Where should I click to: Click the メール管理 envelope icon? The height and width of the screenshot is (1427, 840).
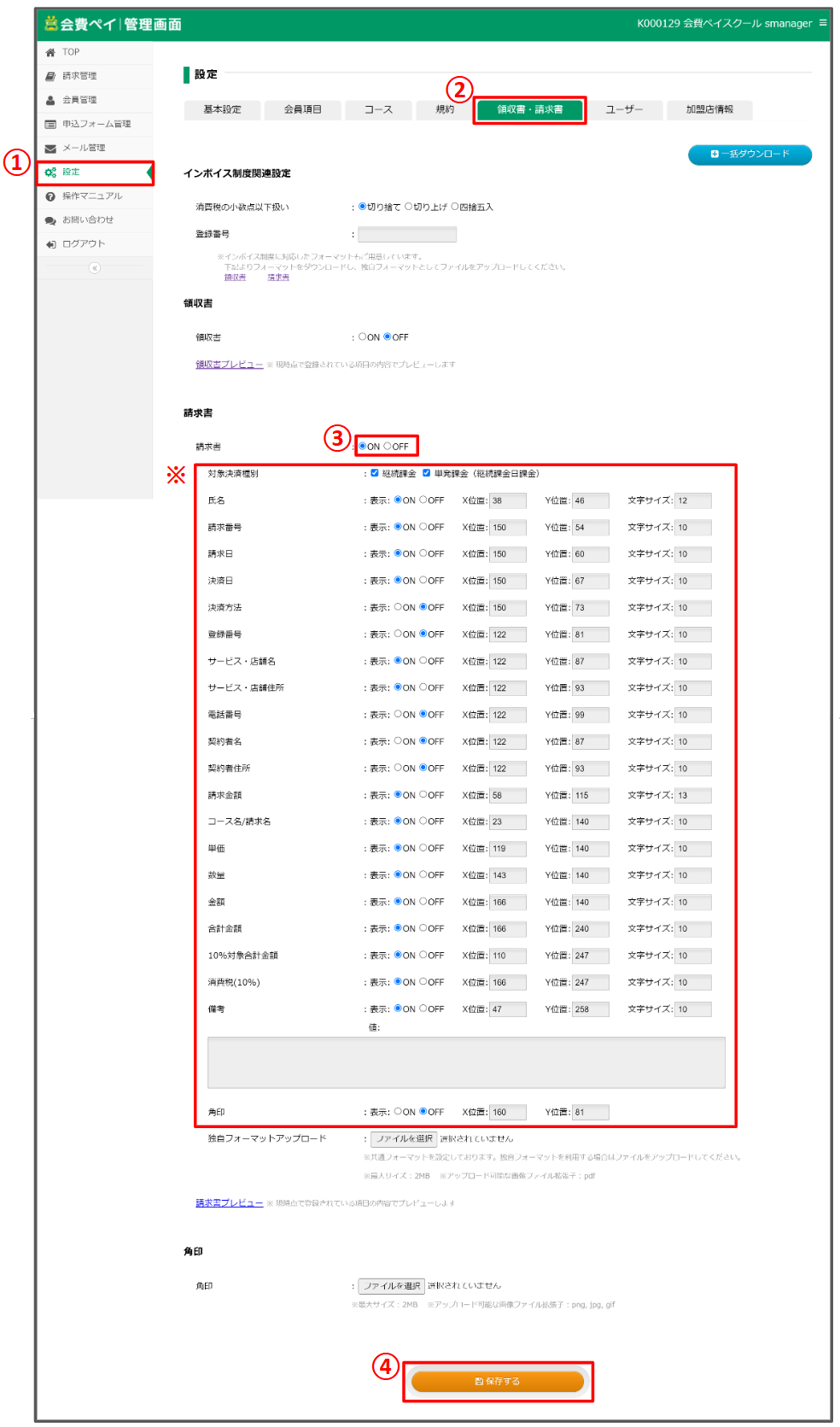[50, 149]
